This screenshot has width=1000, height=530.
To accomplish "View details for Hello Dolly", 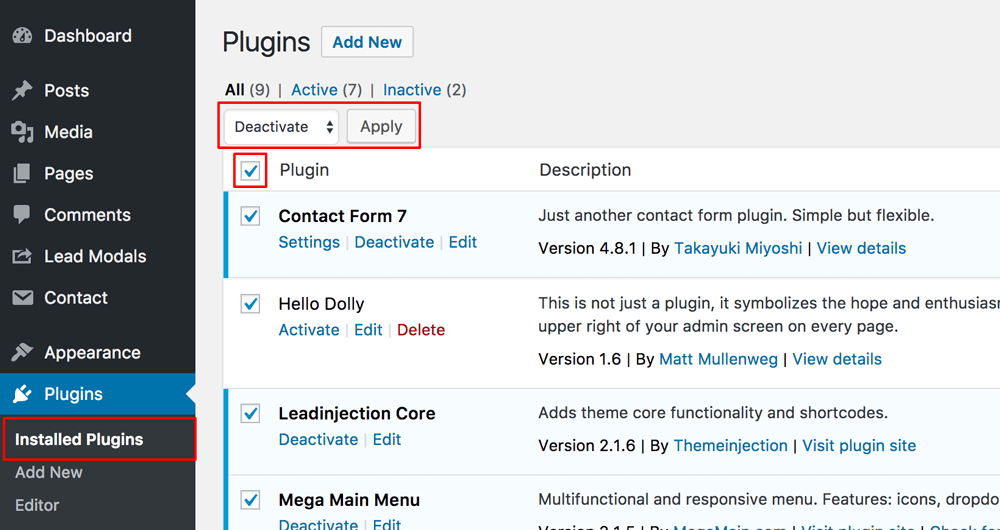I will point(837,359).
